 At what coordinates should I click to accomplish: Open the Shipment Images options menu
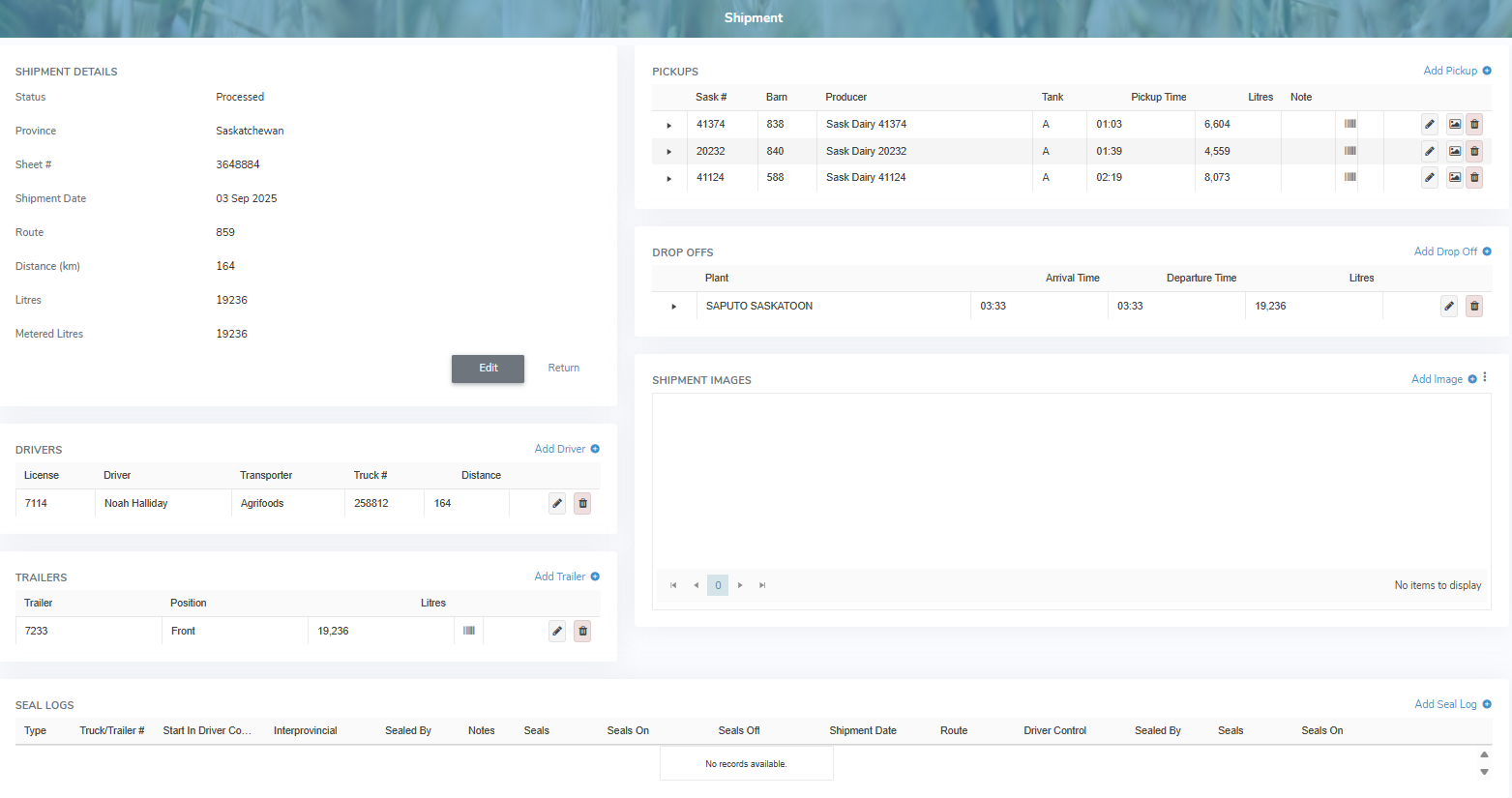pyautogui.click(x=1485, y=377)
